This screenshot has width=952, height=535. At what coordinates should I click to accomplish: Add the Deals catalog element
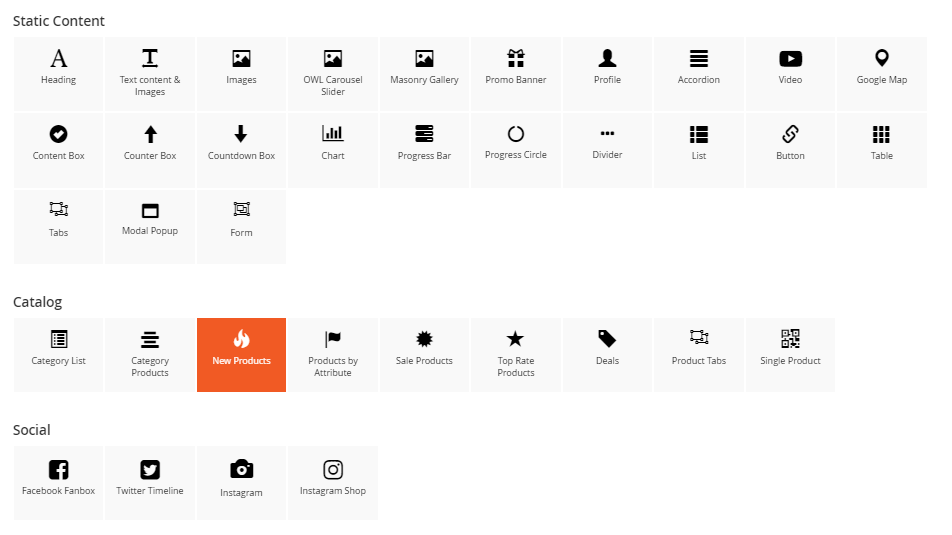tap(607, 354)
